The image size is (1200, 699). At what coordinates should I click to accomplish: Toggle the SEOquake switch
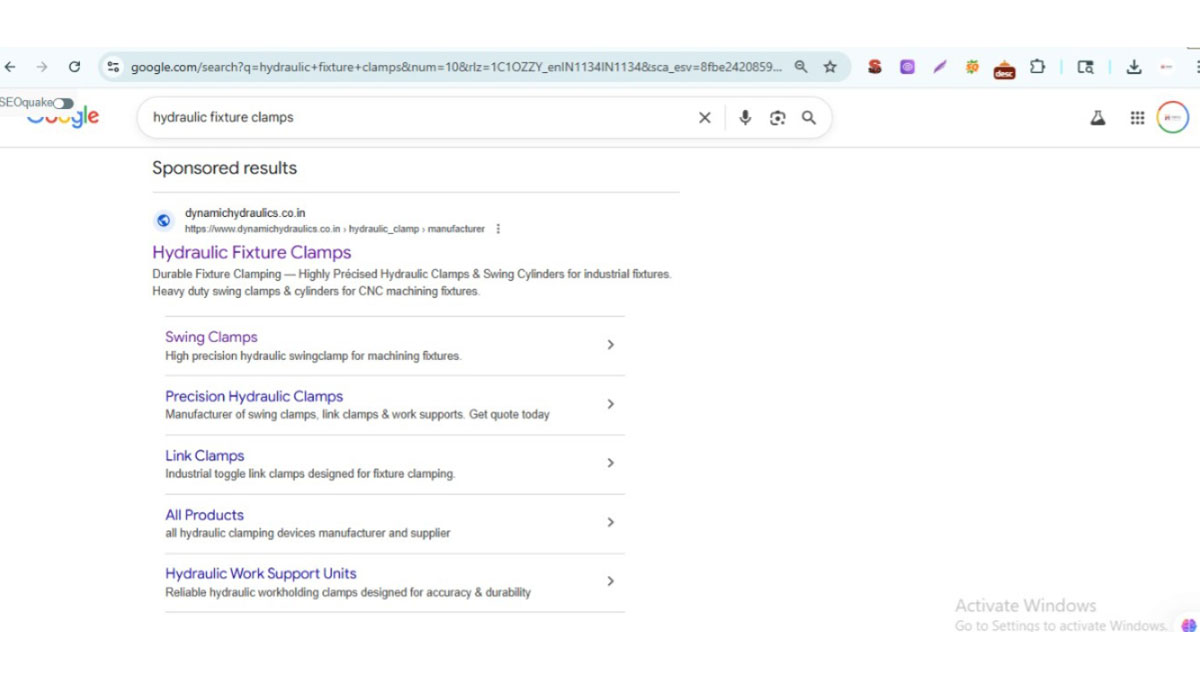point(63,103)
